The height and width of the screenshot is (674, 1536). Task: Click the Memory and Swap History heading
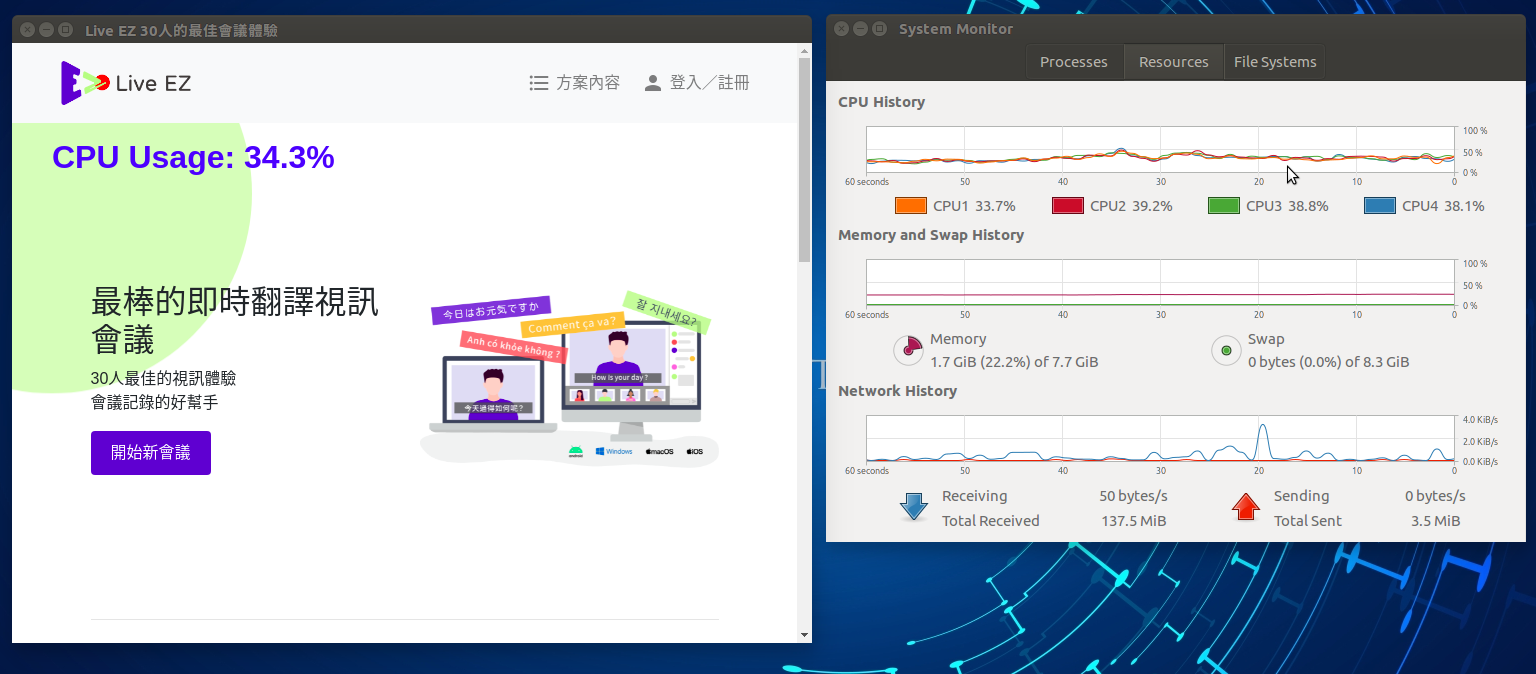pos(931,235)
